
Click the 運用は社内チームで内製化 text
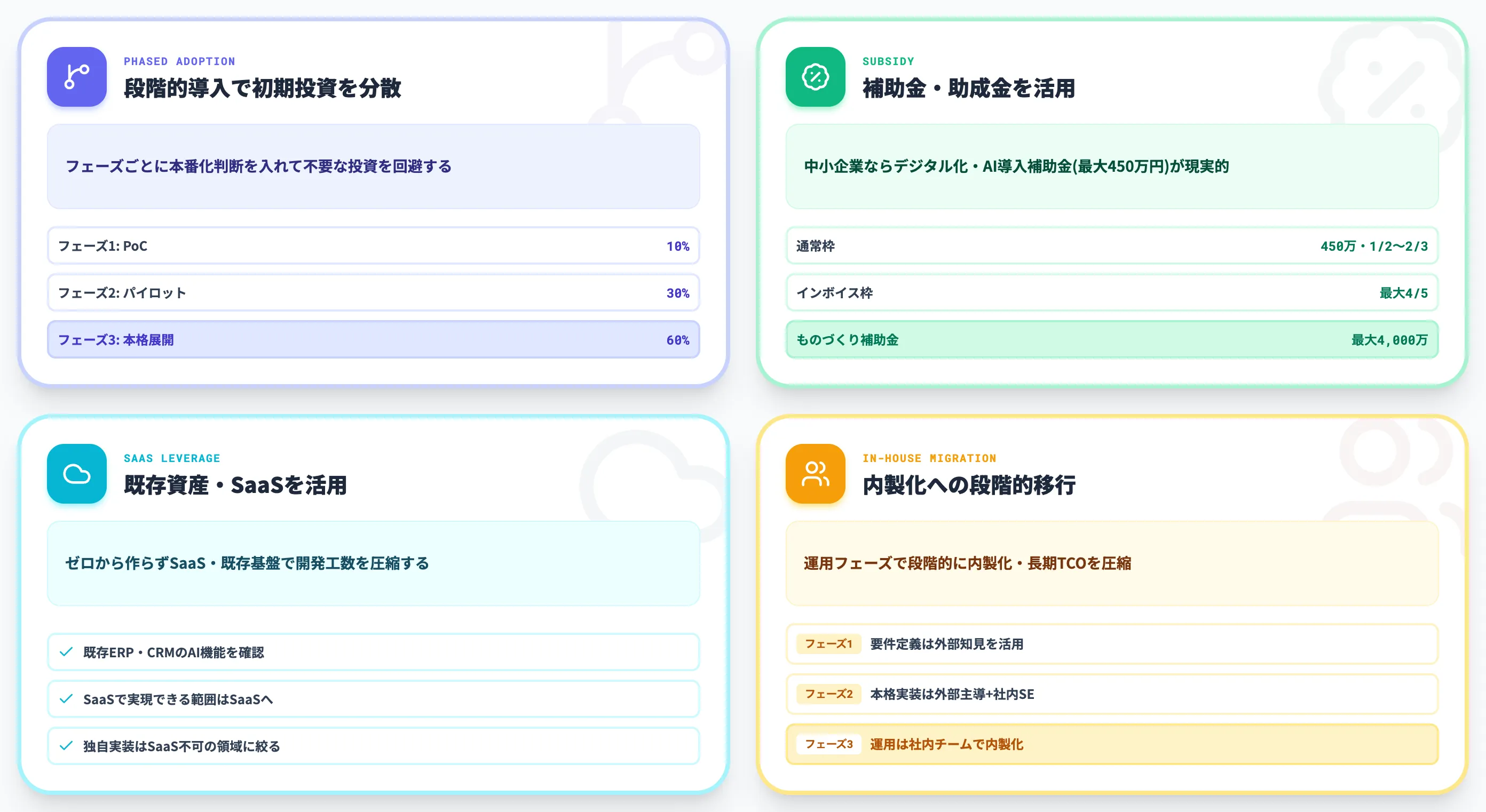pyautogui.click(x=947, y=745)
